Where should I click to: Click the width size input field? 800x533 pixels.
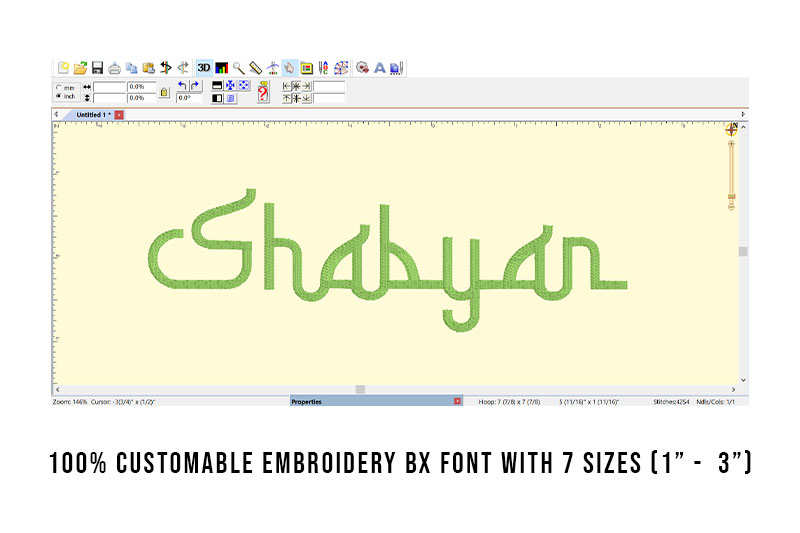click(x=109, y=87)
